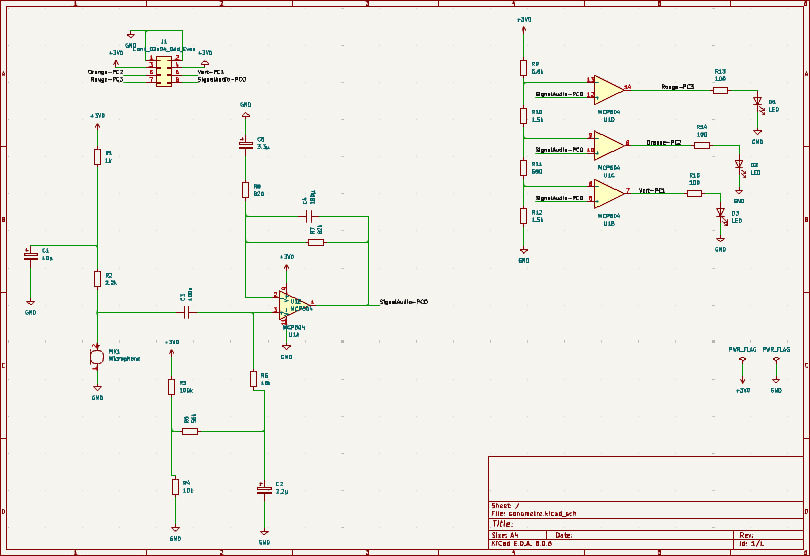The image size is (810, 556).
Task: Click the Orange-PC2 label on U1C output
Action: (662, 143)
